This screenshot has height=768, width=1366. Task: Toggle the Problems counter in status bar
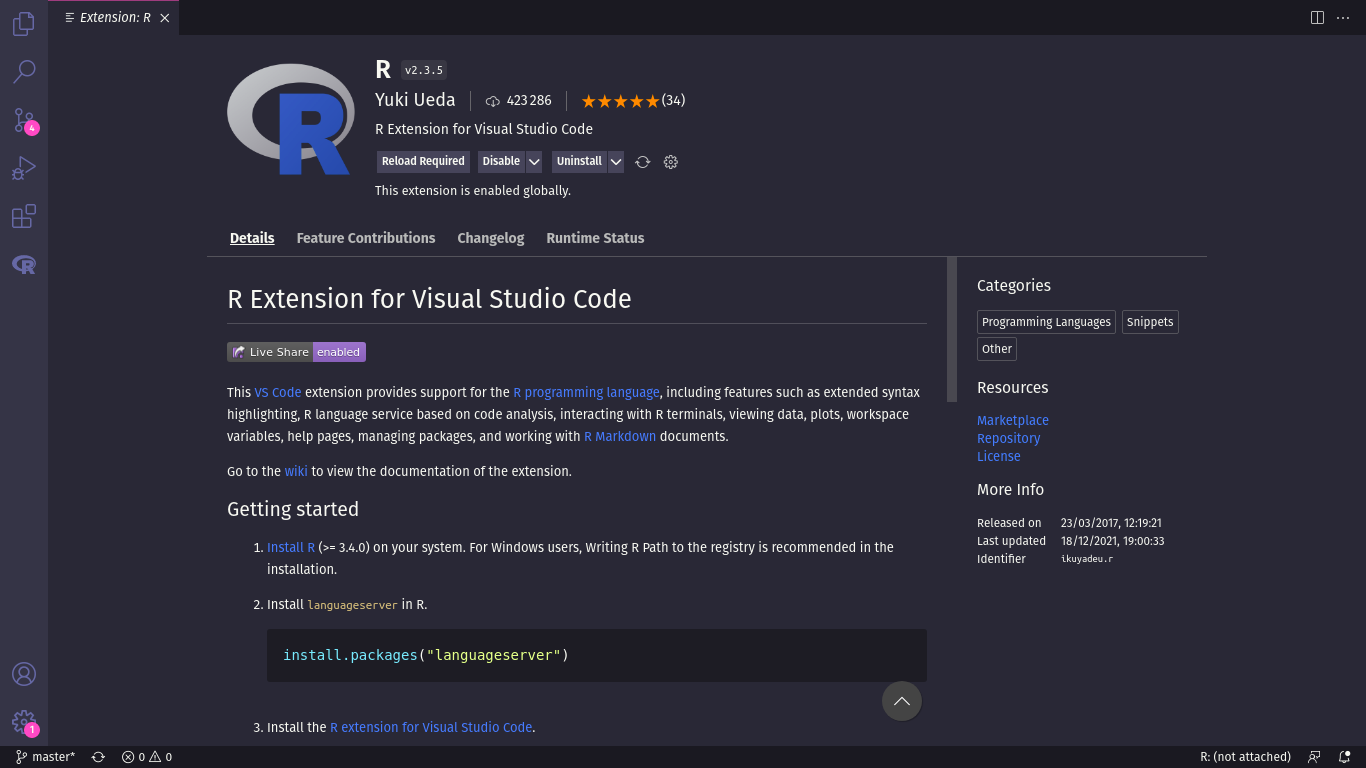pyautogui.click(x=146, y=757)
